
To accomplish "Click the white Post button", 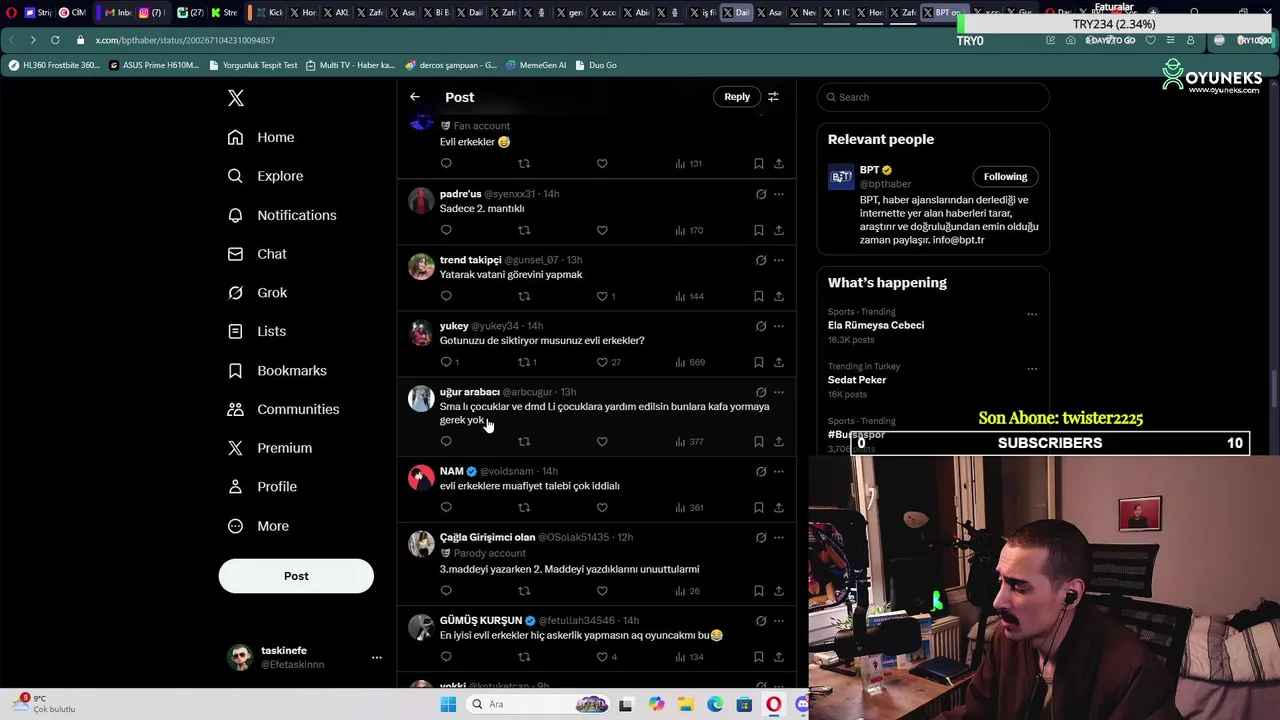I will (296, 576).
